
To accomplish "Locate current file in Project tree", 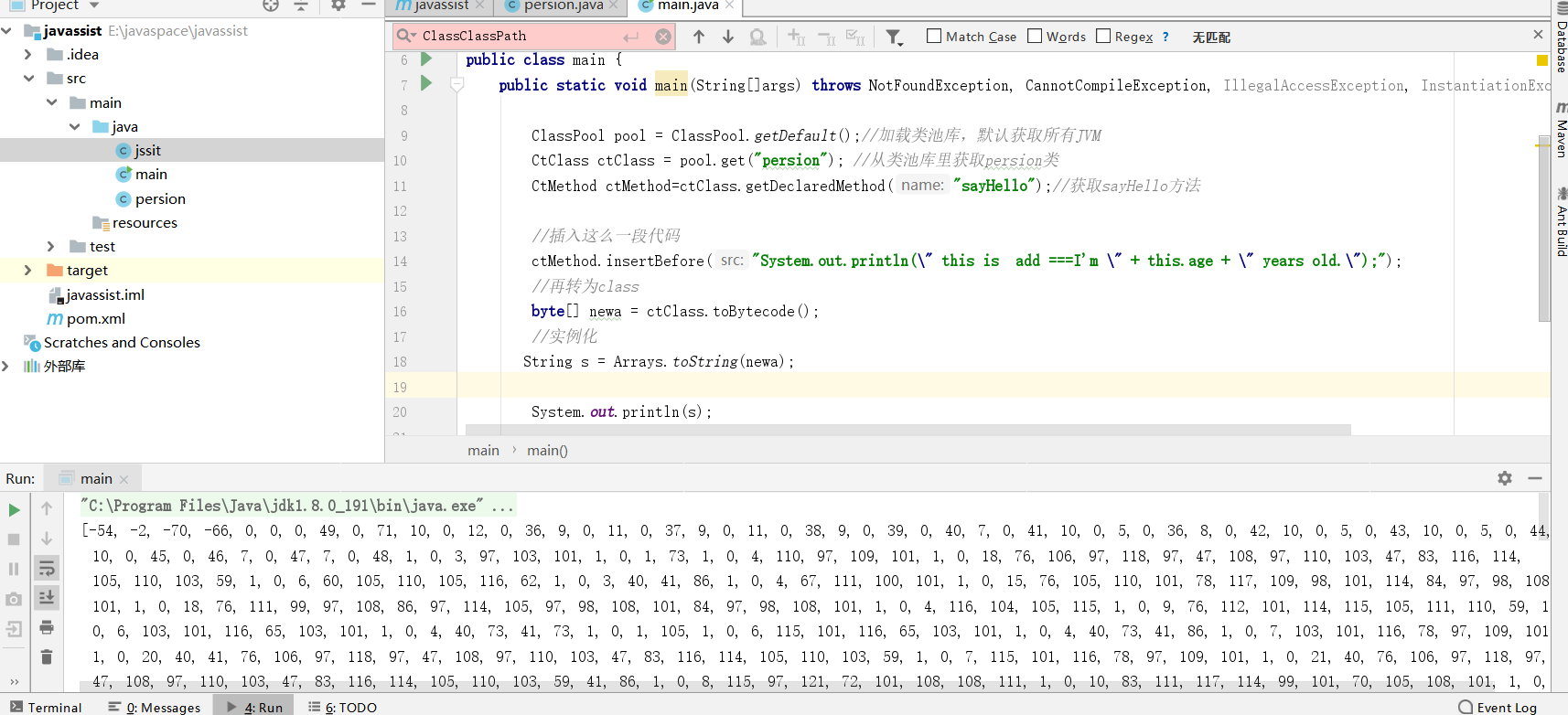I will pos(271,5).
